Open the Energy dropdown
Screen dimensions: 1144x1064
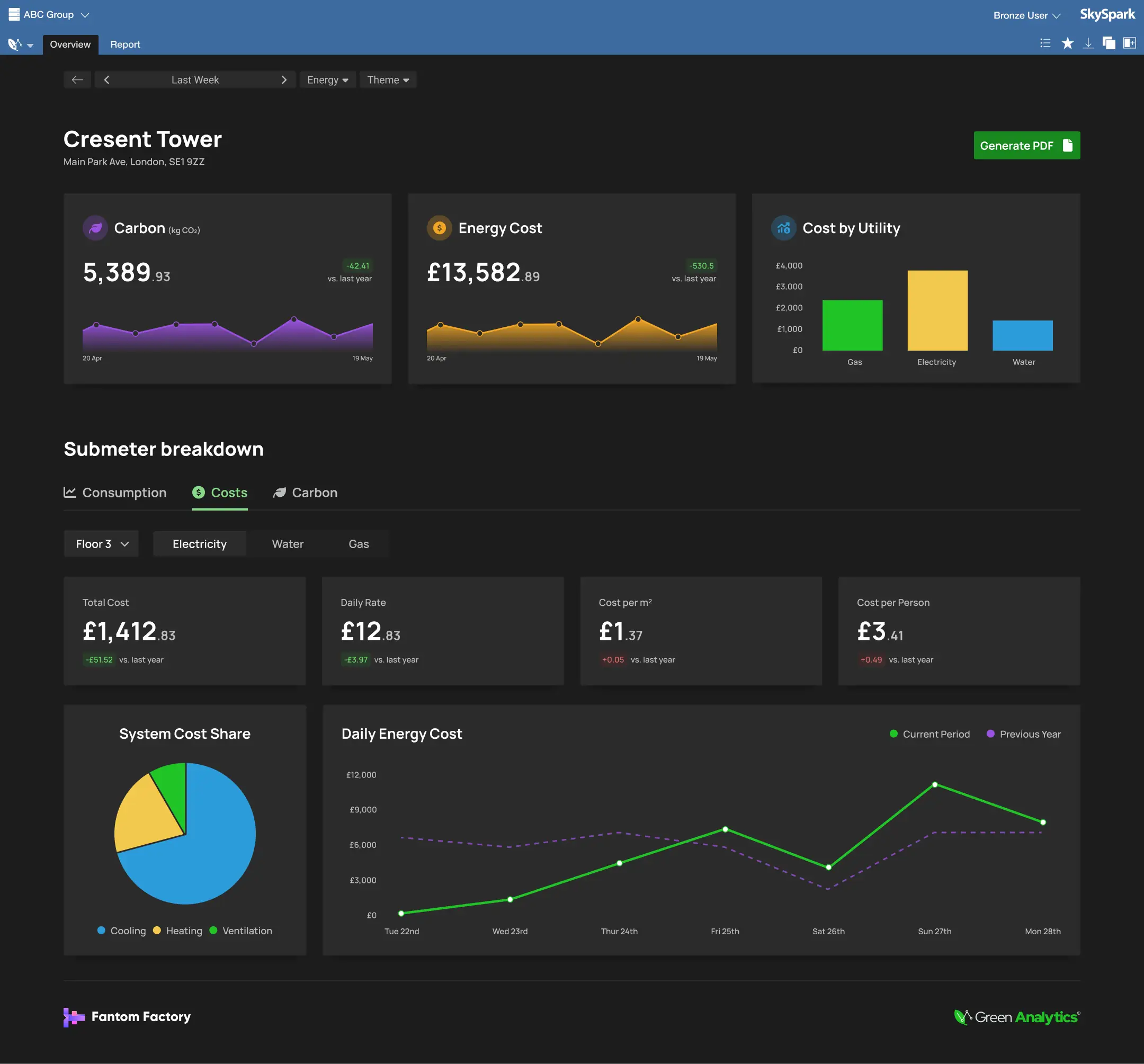click(327, 79)
